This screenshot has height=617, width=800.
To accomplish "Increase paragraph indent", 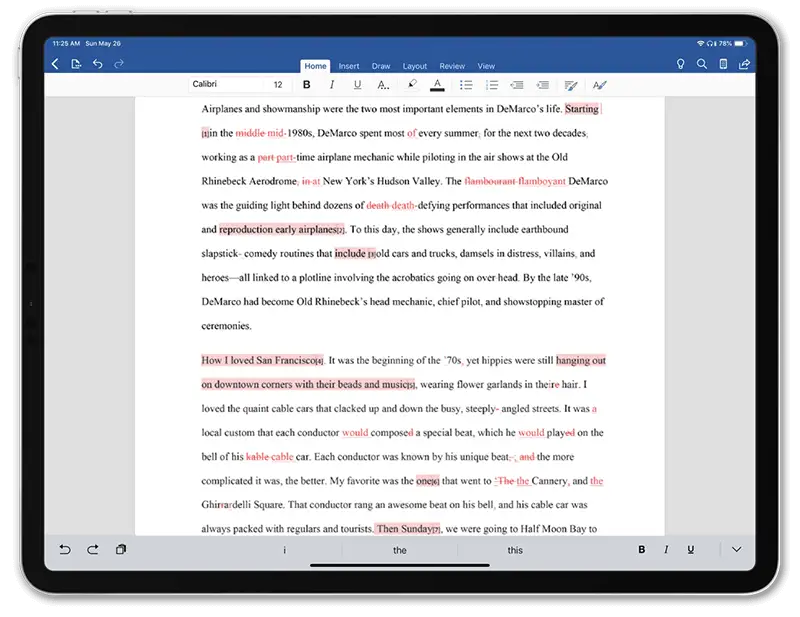I will coord(542,85).
